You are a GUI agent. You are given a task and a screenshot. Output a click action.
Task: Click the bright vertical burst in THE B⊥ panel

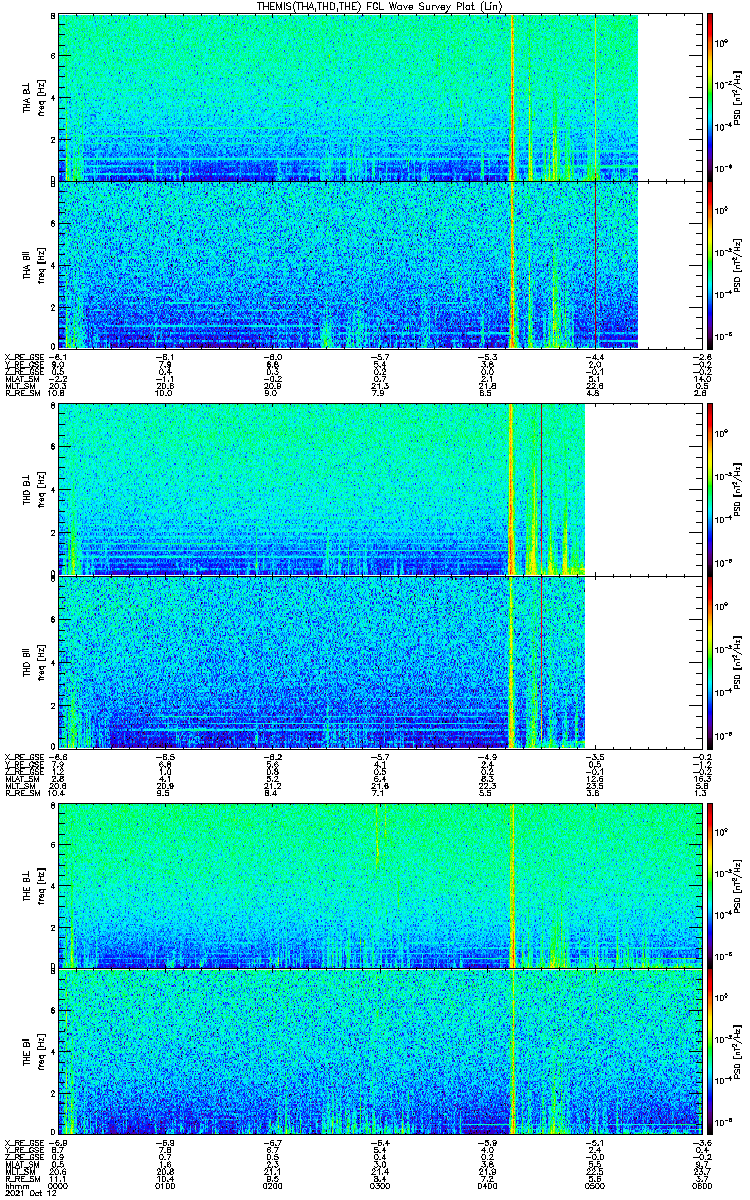(512, 885)
